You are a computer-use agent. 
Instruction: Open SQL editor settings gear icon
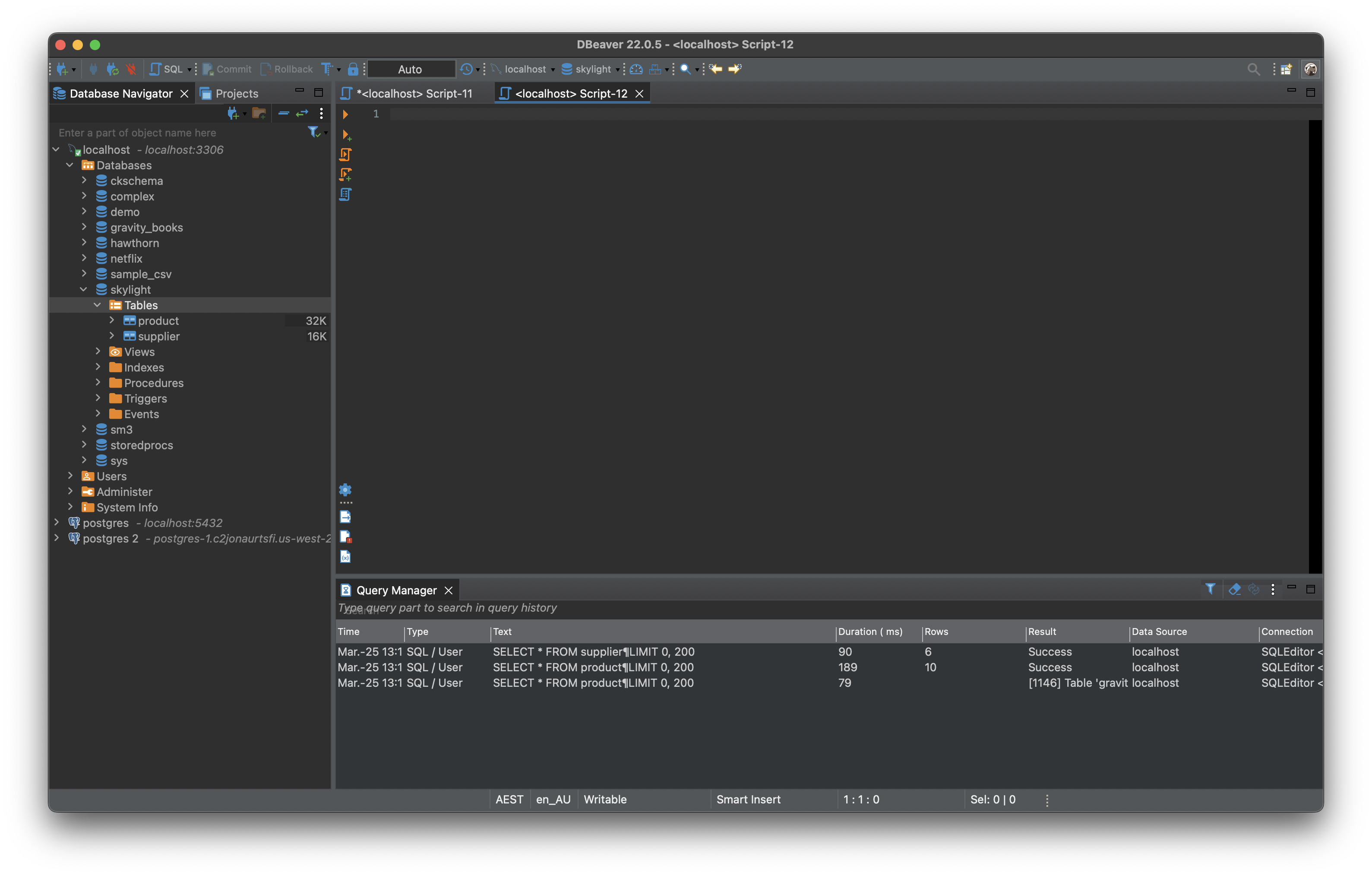pos(345,489)
